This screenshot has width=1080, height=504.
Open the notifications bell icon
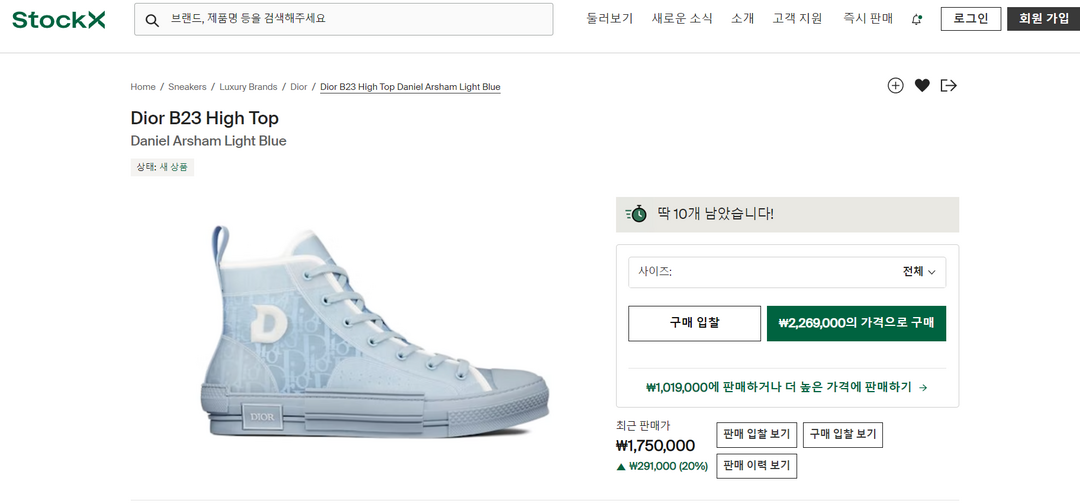(x=917, y=19)
